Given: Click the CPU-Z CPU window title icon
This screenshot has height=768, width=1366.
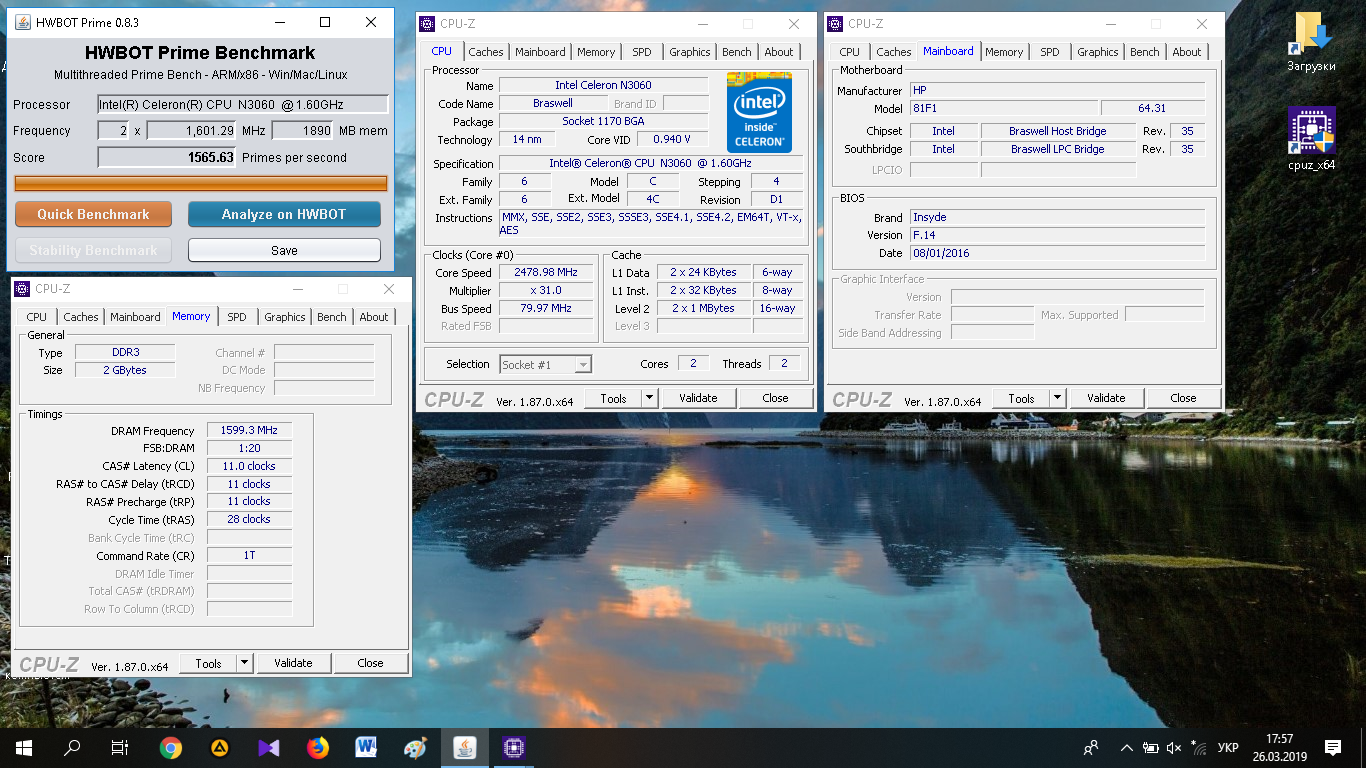Looking at the screenshot, I should coord(427,24).
